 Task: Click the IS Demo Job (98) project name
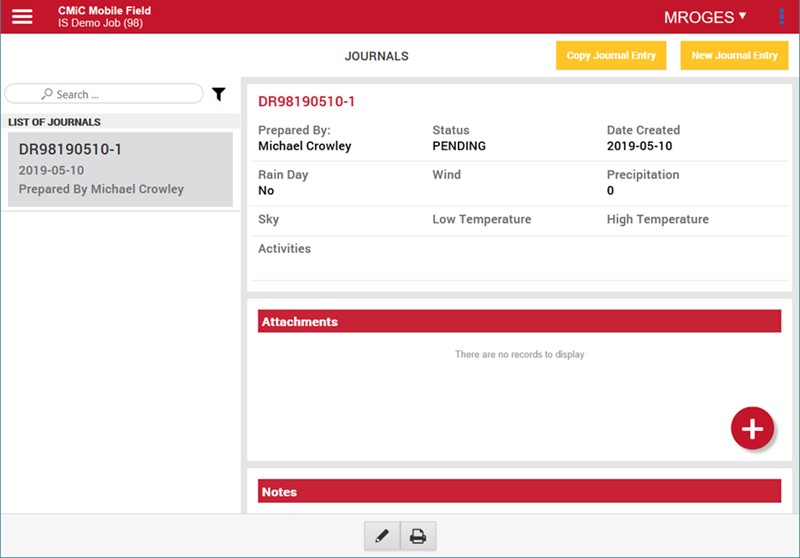100,23
